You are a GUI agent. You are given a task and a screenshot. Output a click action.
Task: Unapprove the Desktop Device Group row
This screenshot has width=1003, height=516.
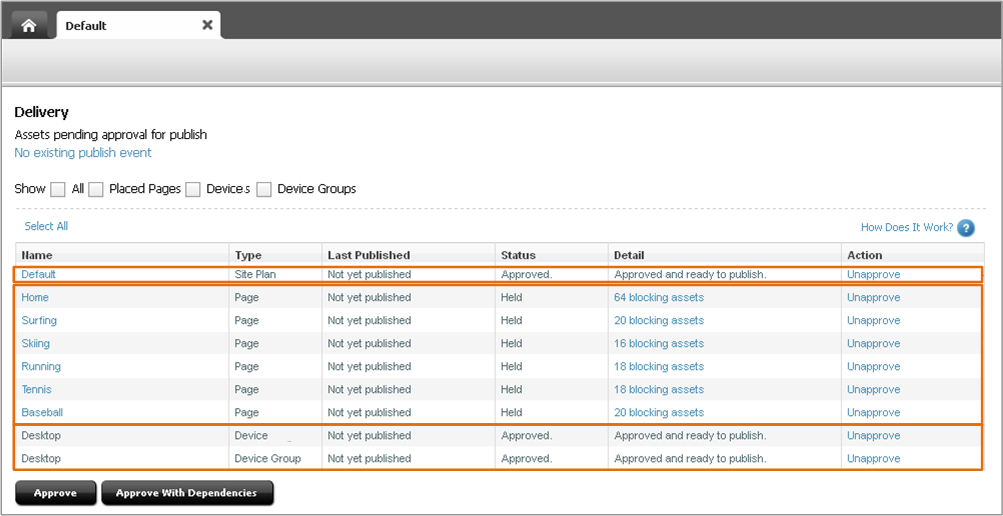pyautogui.click(x=874, y=458)
